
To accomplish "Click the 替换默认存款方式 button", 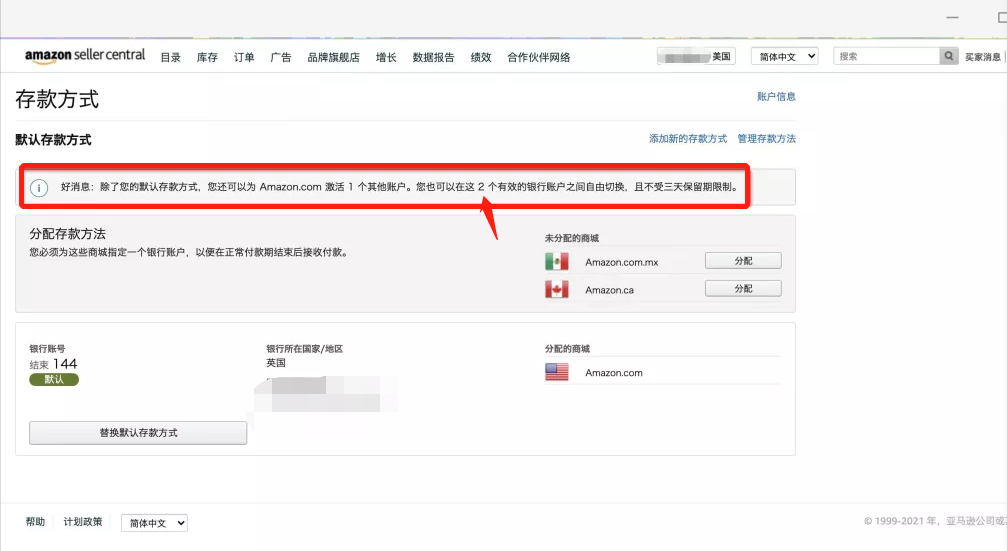I will (138, 433).
